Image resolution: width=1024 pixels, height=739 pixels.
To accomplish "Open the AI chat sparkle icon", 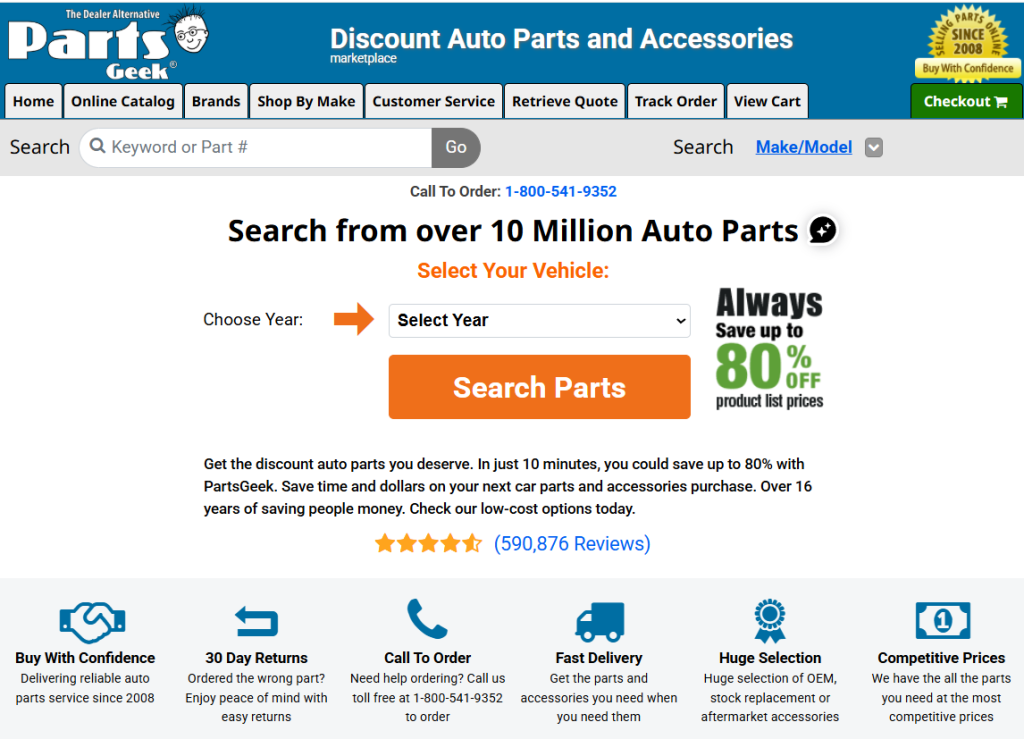I will (x=823, y=230).
